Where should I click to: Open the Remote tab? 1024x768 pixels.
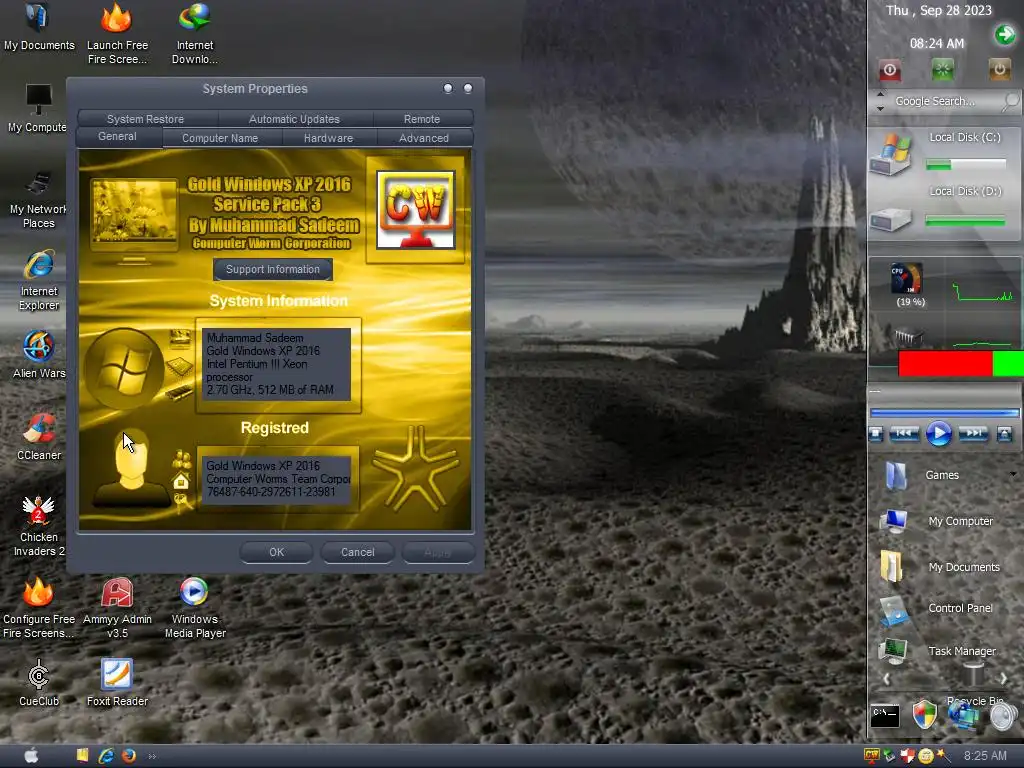tap(422, 119)
